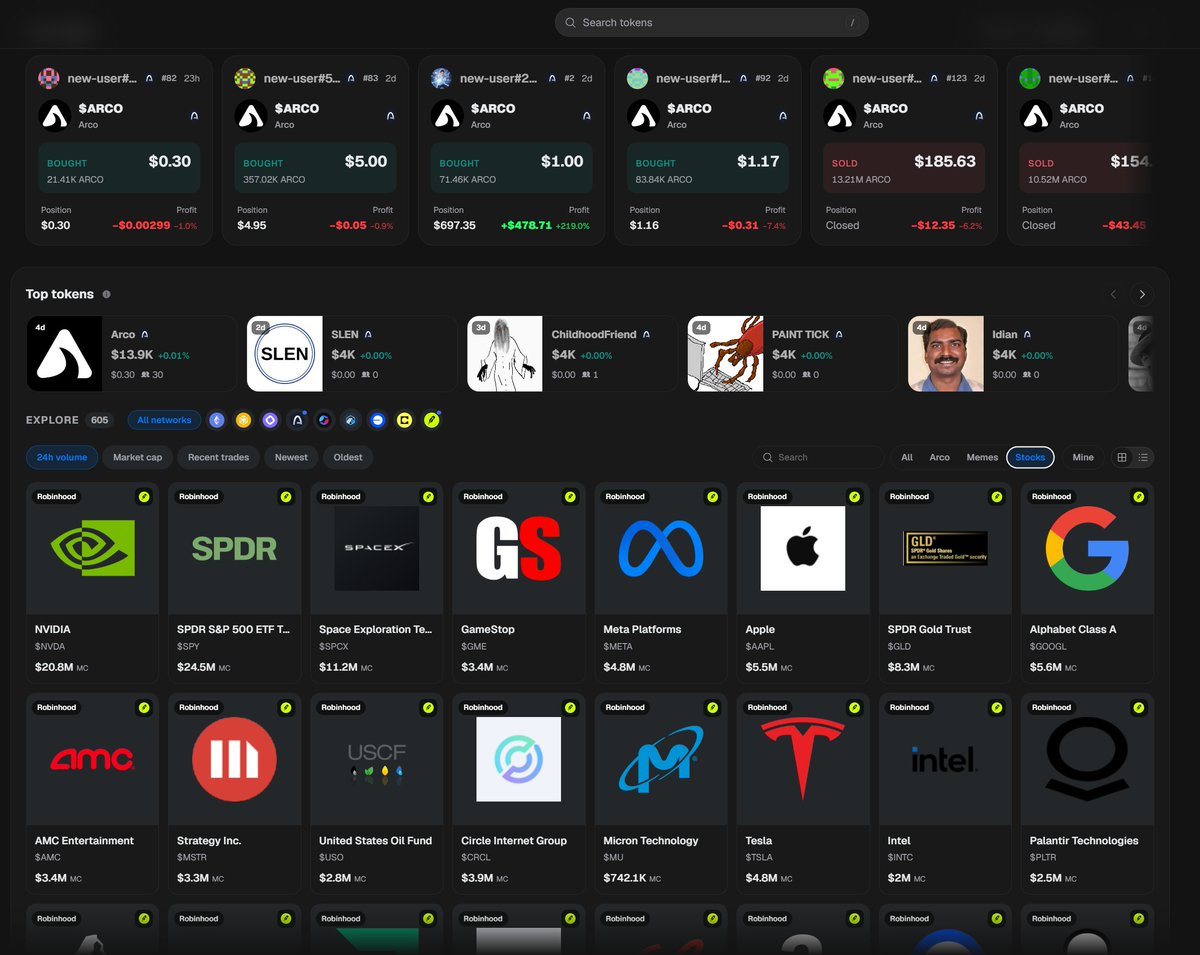The width and height of the screenshot is (1200, 955).
Task: Click the info icon beside Top tokens
Action: (x=106, y=295)
